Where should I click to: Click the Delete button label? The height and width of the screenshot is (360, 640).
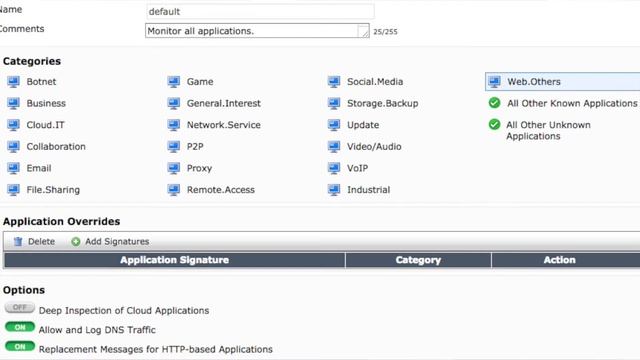click(x=41, y=242)
